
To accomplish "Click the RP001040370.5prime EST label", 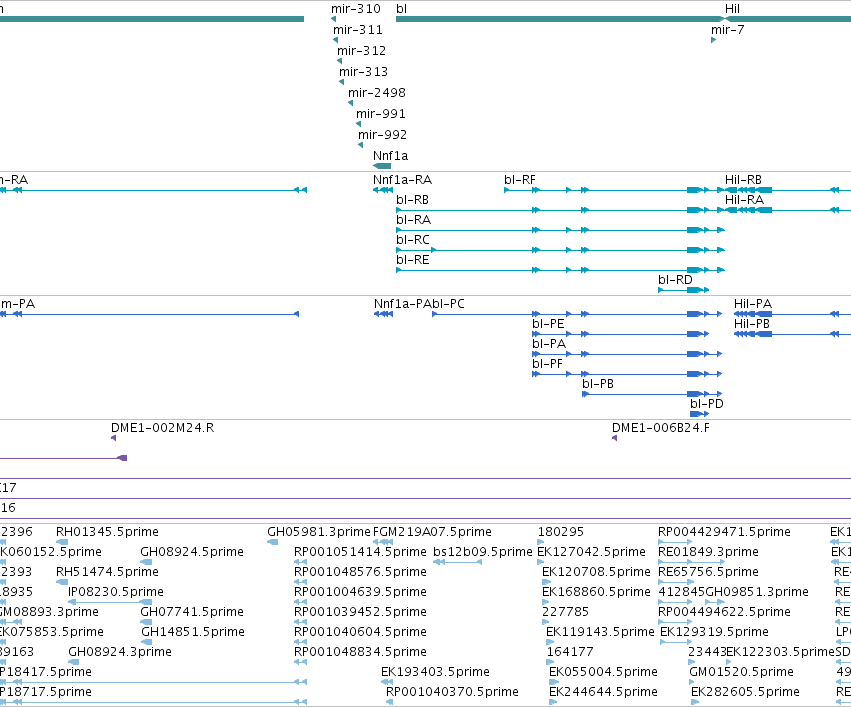I will (x=452, y=692).
